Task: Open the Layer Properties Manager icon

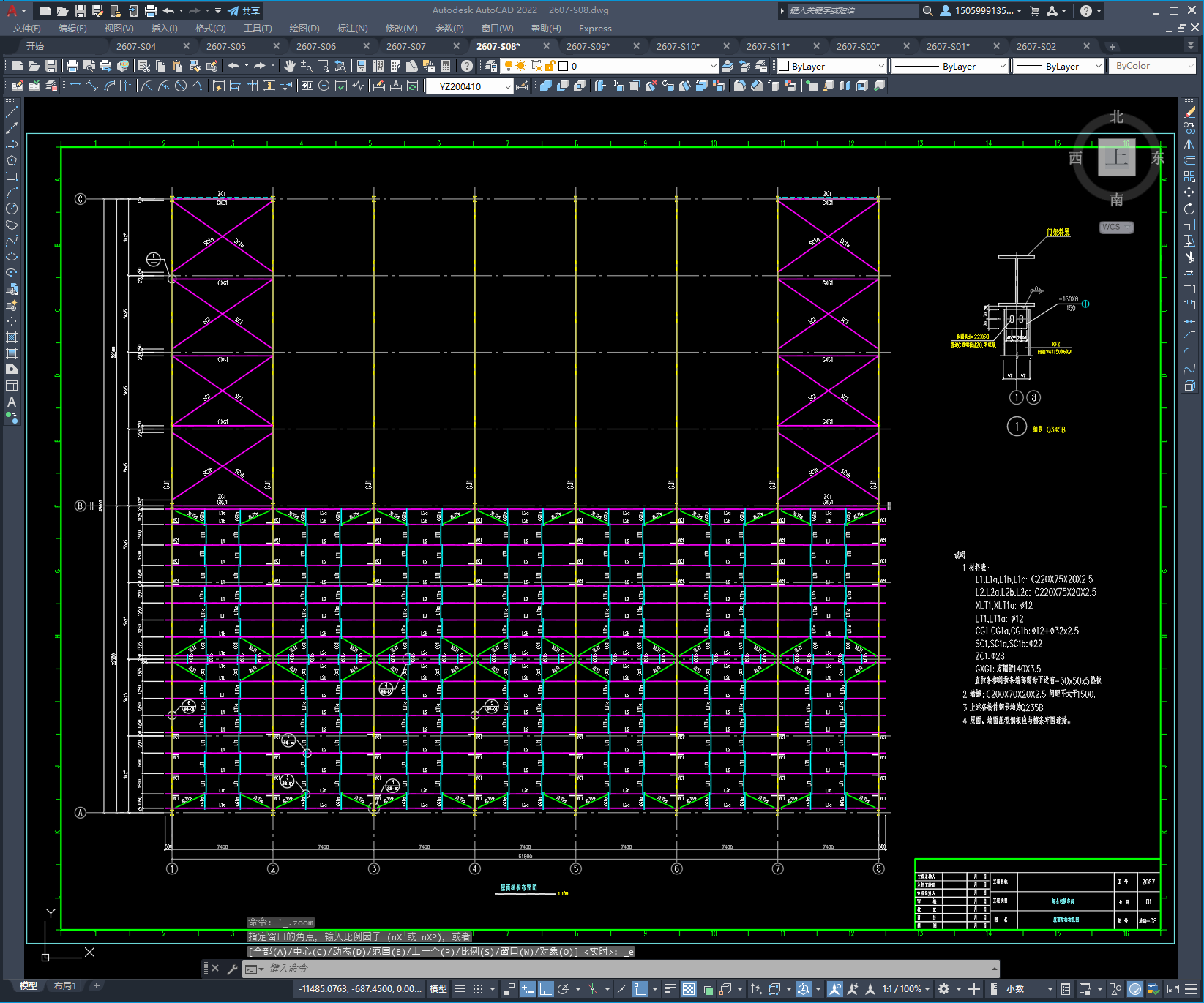Action: 490,66
